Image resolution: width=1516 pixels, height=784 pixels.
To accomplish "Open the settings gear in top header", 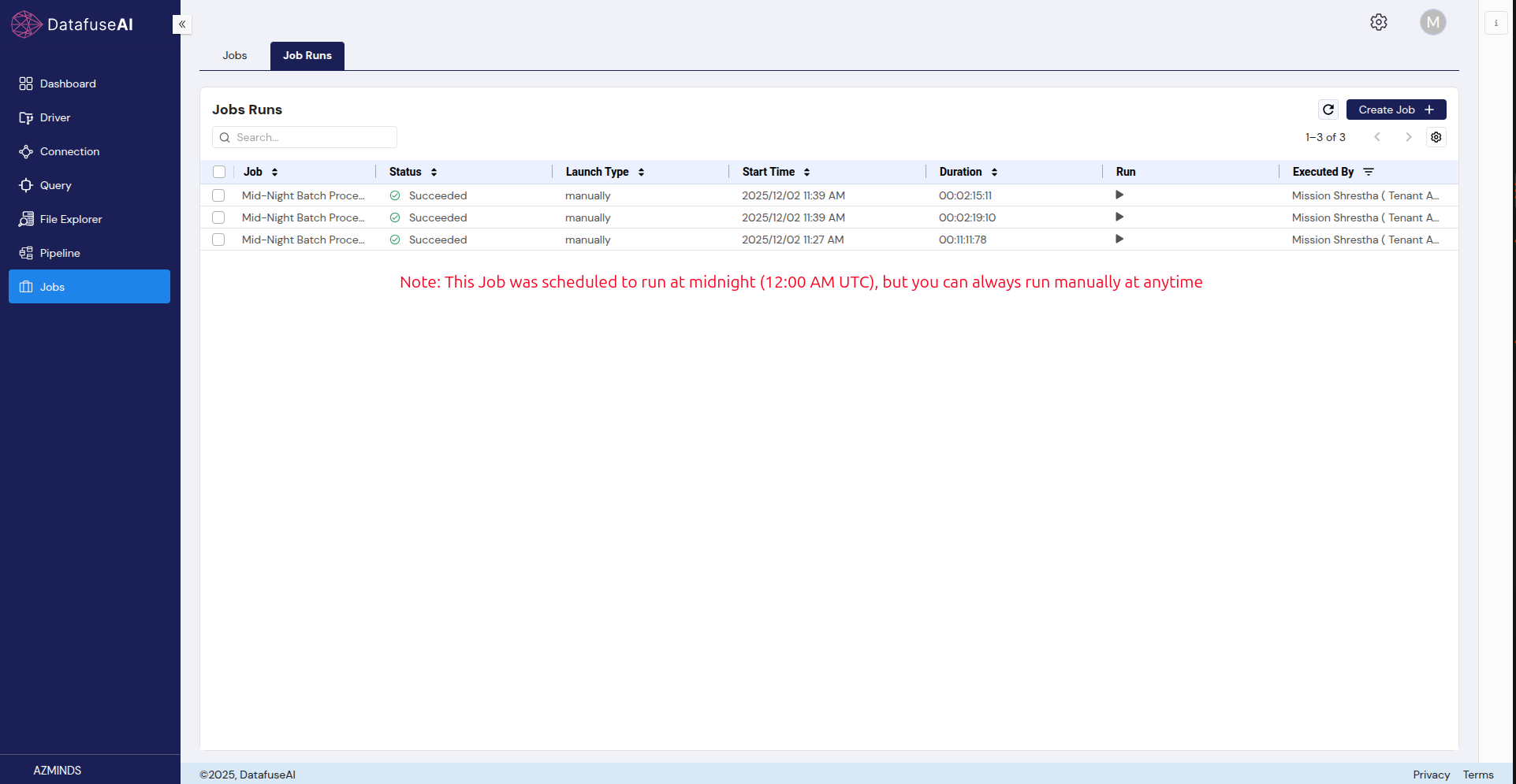I will click(1378, 22).
